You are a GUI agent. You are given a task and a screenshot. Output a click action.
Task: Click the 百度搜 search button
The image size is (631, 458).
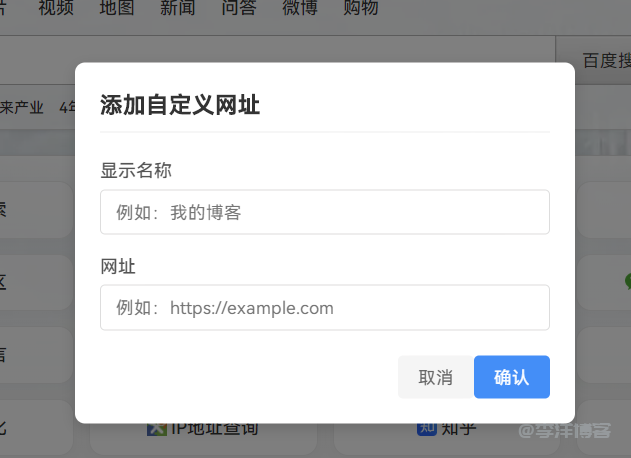[x=594, y=60]
